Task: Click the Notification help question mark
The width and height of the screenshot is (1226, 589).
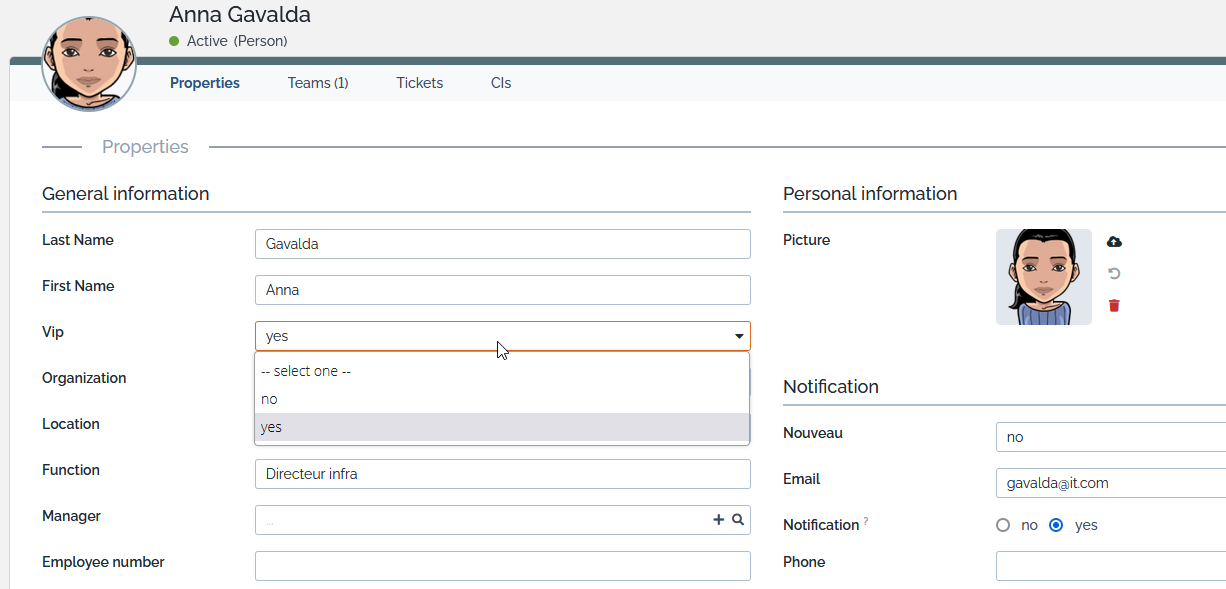Action: coord(866,521)
